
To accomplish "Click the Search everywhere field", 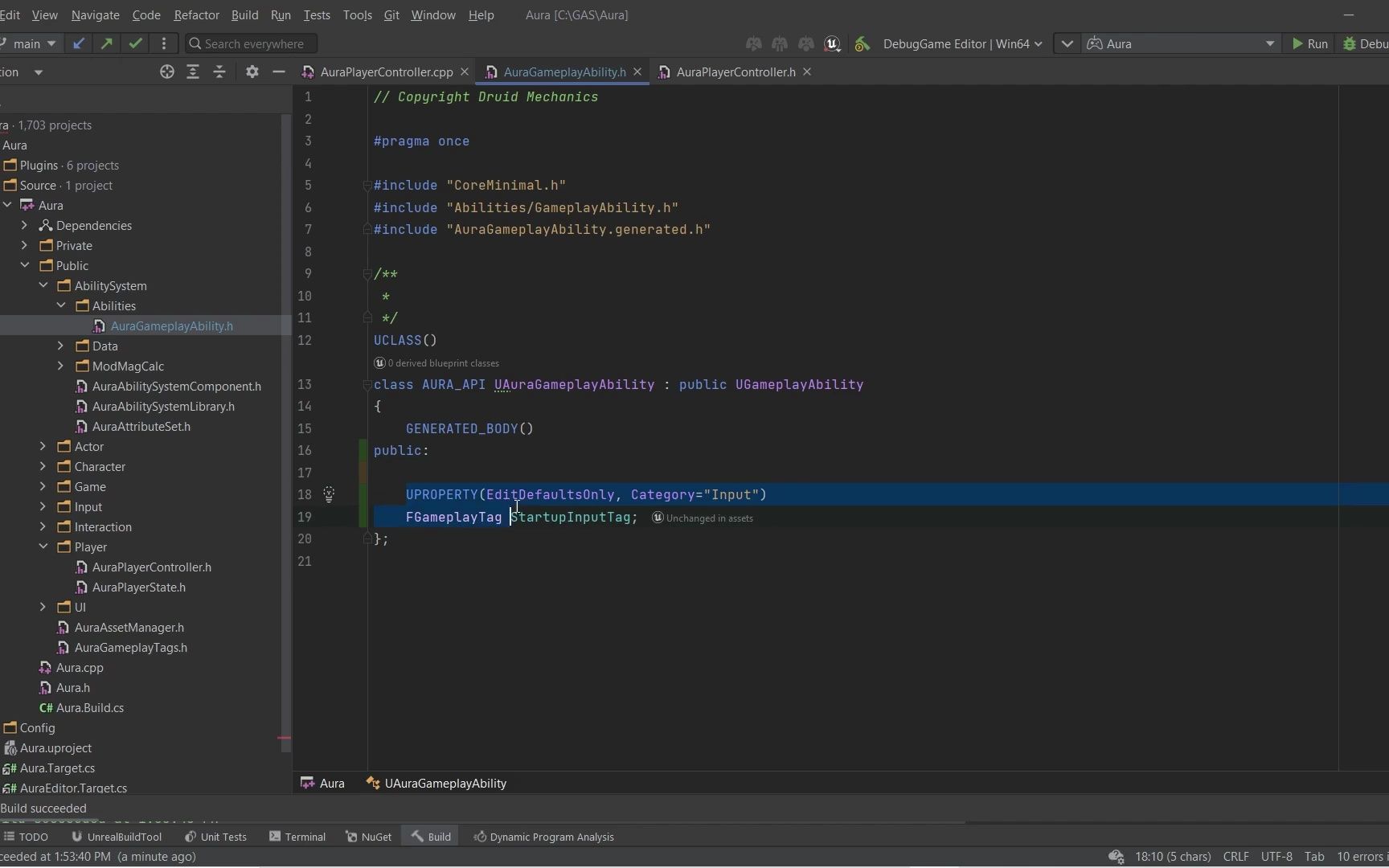I will pyautogui.click(x=253, y=44).
